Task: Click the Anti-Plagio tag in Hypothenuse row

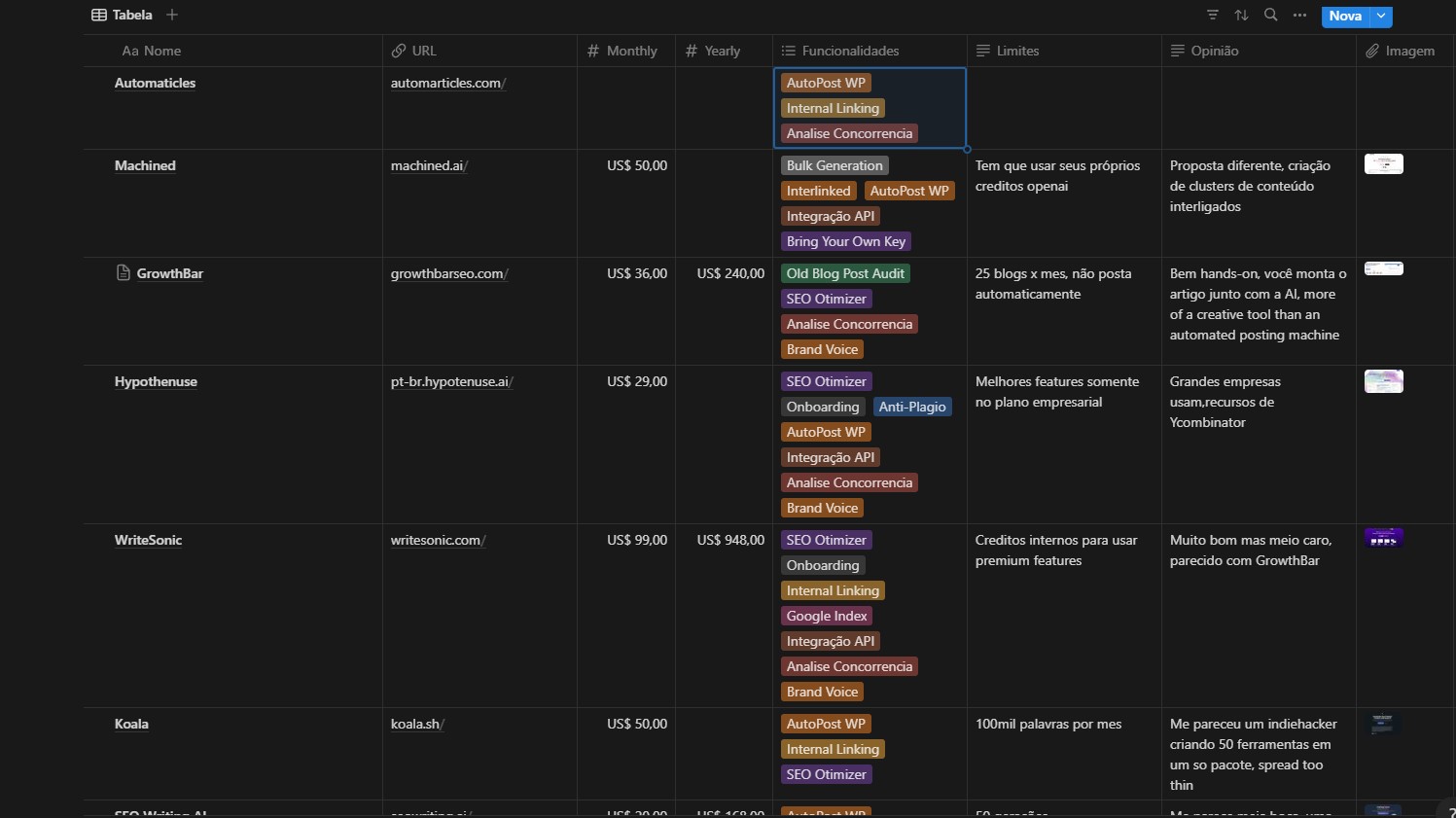Action: (912, 408)
